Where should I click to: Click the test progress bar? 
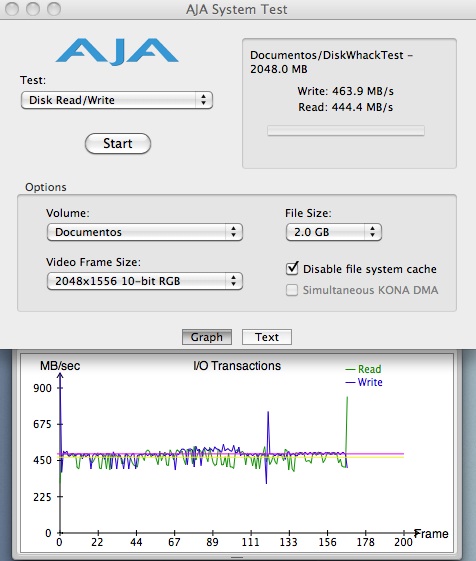[x=346, y=131]
